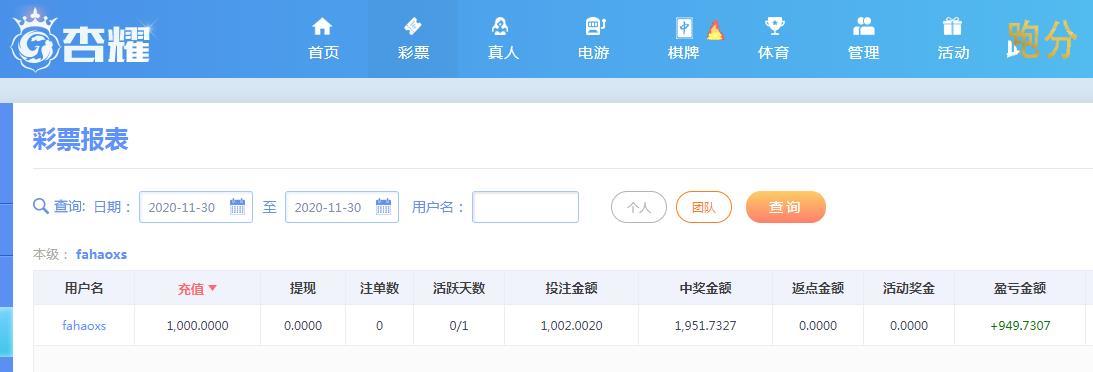Select the 团队 filter option
The height and width of the screenshot is (372, 1093).
703,207
